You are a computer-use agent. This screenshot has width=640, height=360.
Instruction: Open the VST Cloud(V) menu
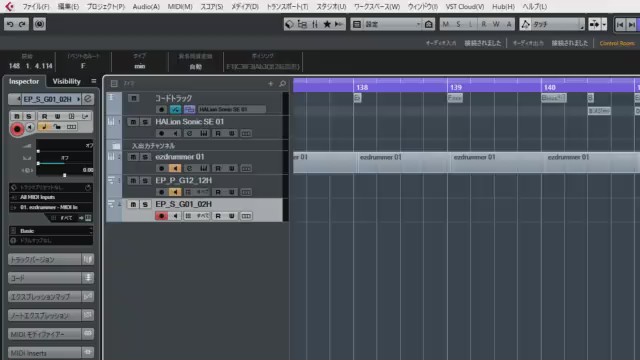465,7
